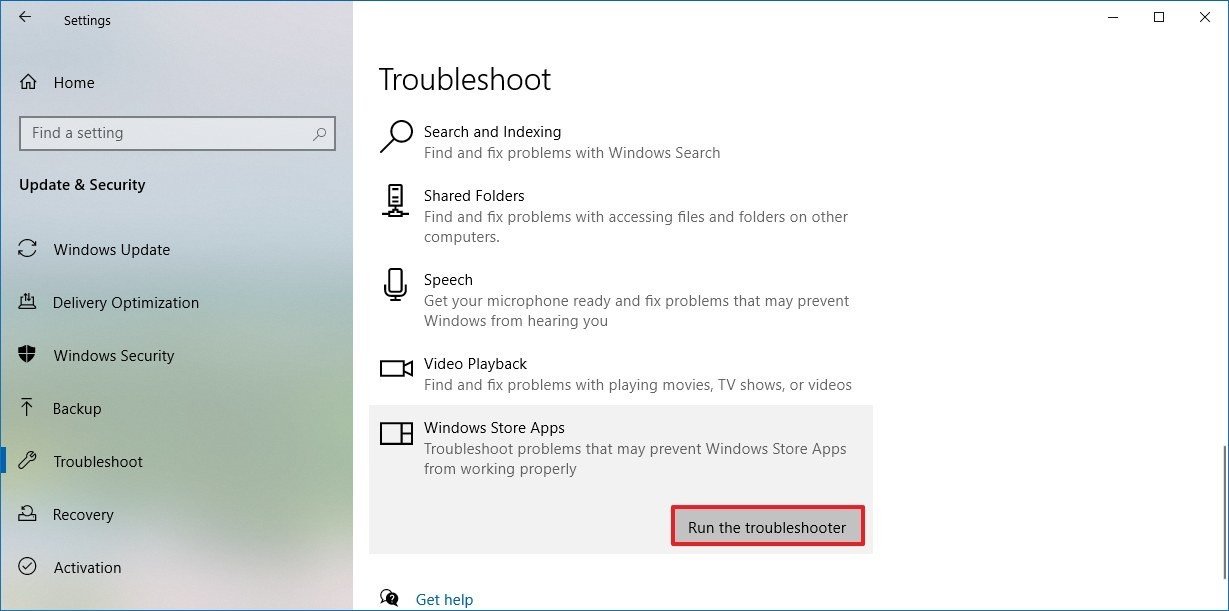Click the Get help chat bubble icon

[x=390, y=598]
